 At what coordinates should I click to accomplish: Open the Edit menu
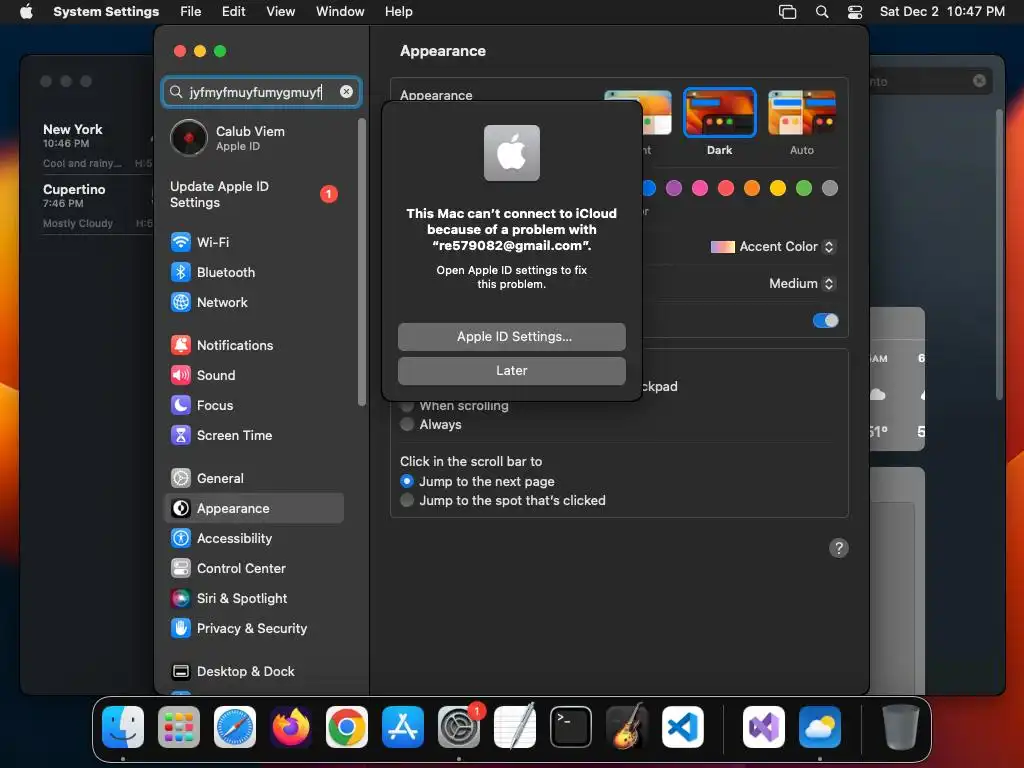coord(233,12)
